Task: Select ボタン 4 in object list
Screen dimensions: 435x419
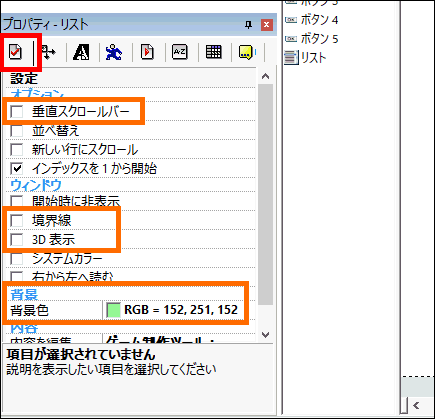Action: [x=319, y=20]
